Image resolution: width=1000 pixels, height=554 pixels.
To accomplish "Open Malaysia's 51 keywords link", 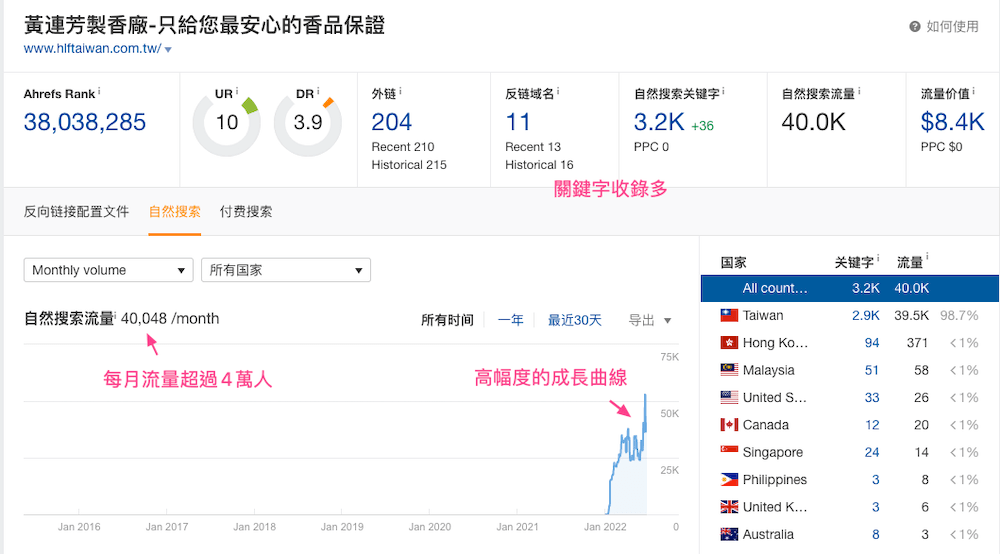I will coord(872,370).
